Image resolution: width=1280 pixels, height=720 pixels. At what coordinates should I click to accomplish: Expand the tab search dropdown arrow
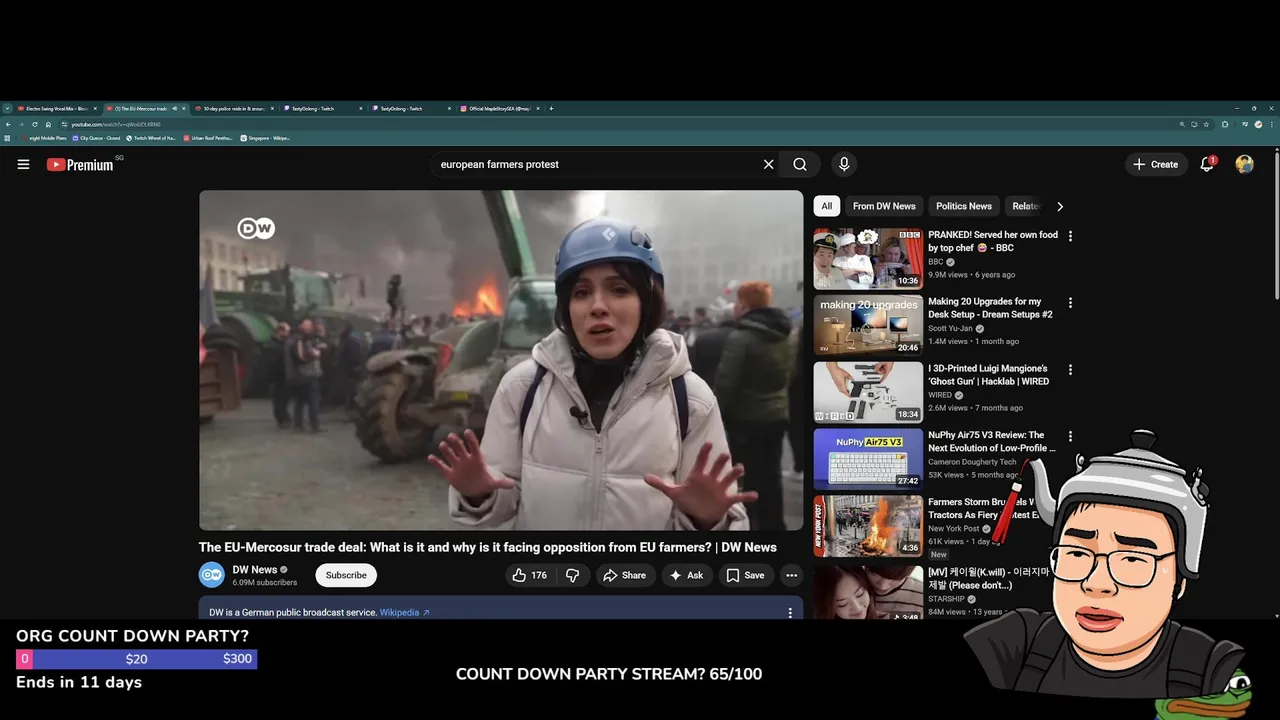pos(7,108)
